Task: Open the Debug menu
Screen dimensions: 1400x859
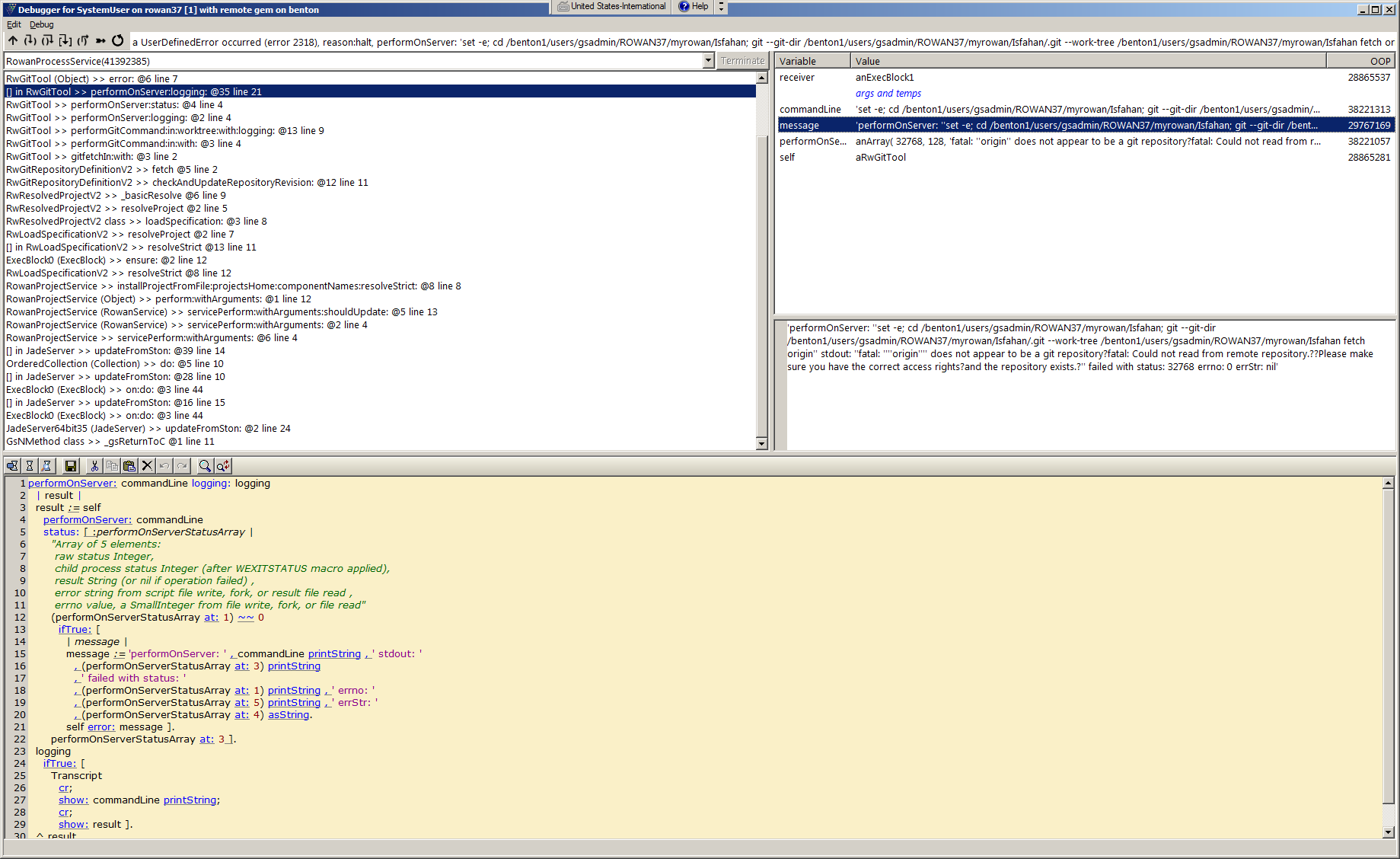Action: point(42,24)
